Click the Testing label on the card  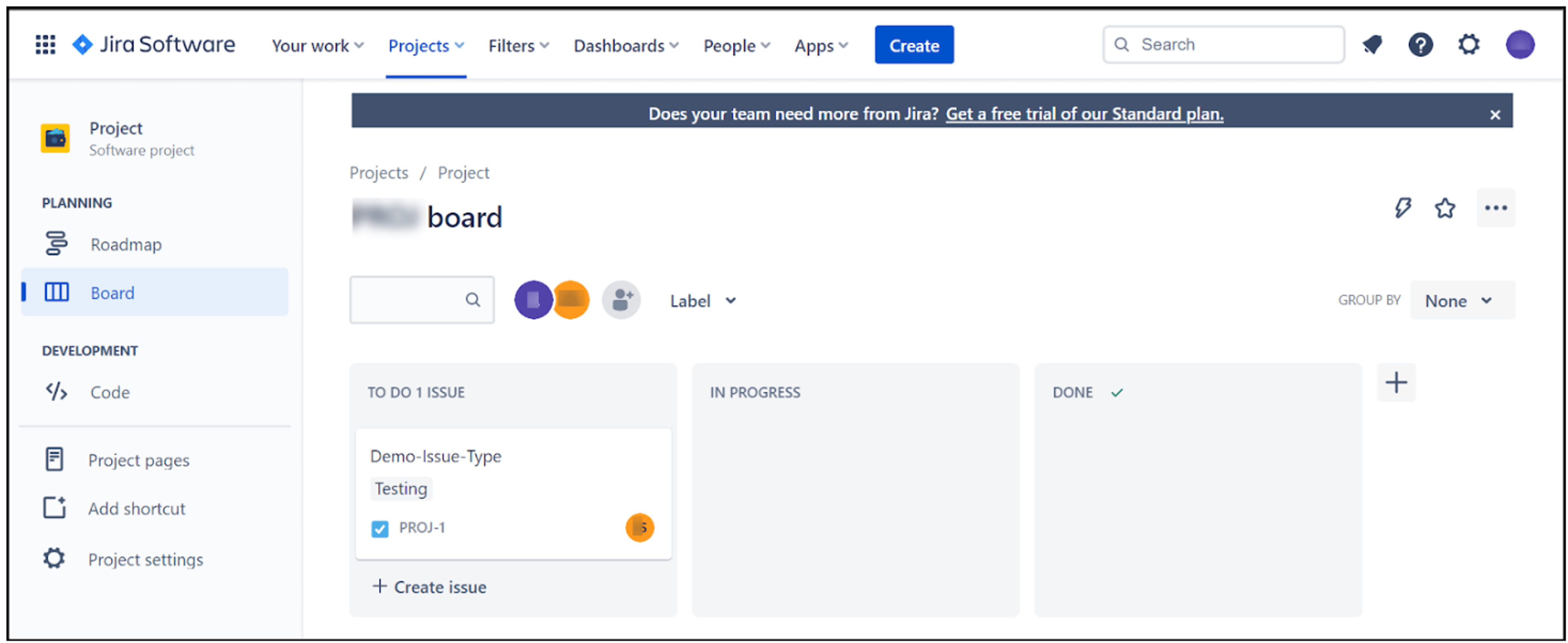click(401, 489)
